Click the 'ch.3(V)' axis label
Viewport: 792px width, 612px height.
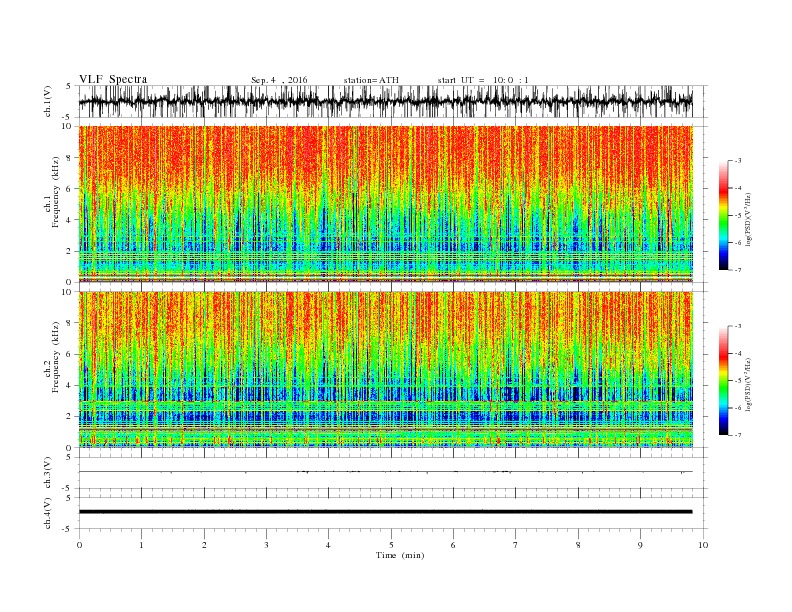(x=48, y=473)
